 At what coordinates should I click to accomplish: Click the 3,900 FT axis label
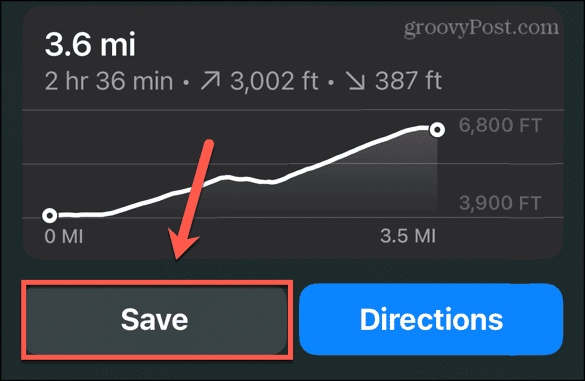coord(500,203)
